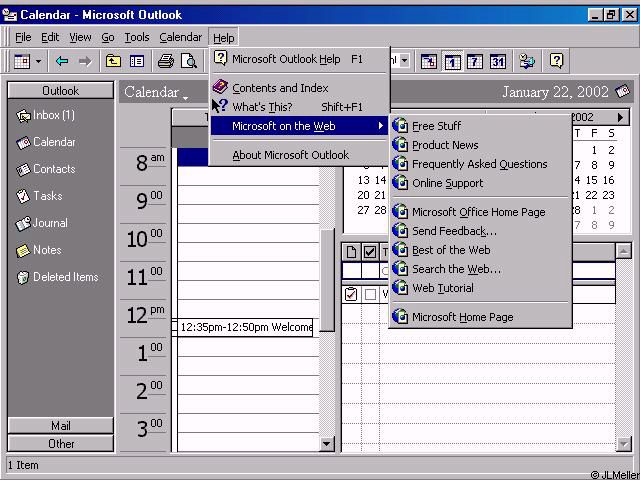Choose Best of the Web
Image resolution: width=640 pixels, height=480 pixels.
[x=480, y=250]
